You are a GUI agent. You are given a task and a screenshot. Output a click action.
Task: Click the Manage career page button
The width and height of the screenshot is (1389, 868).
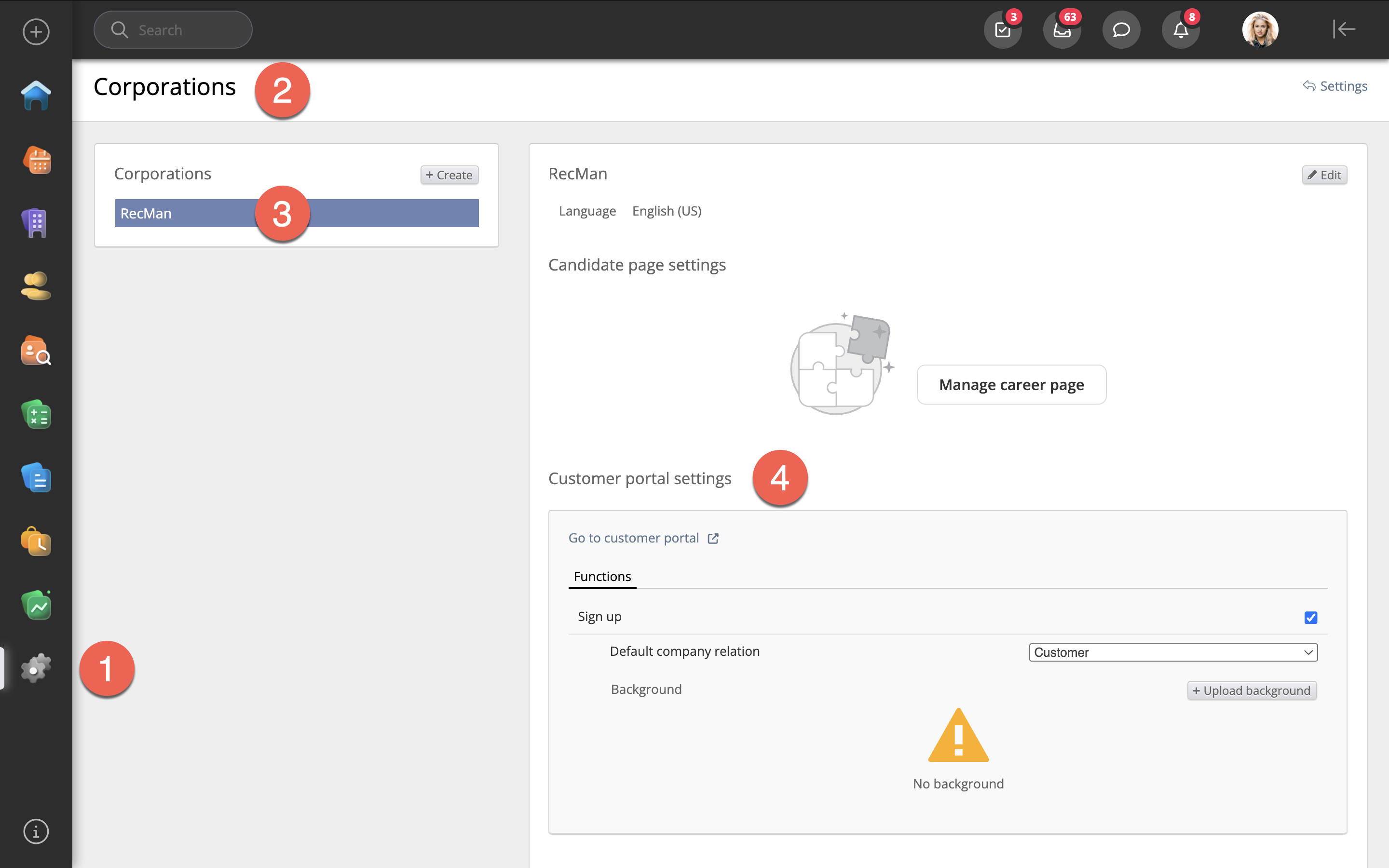click(x=1011, y=385)
